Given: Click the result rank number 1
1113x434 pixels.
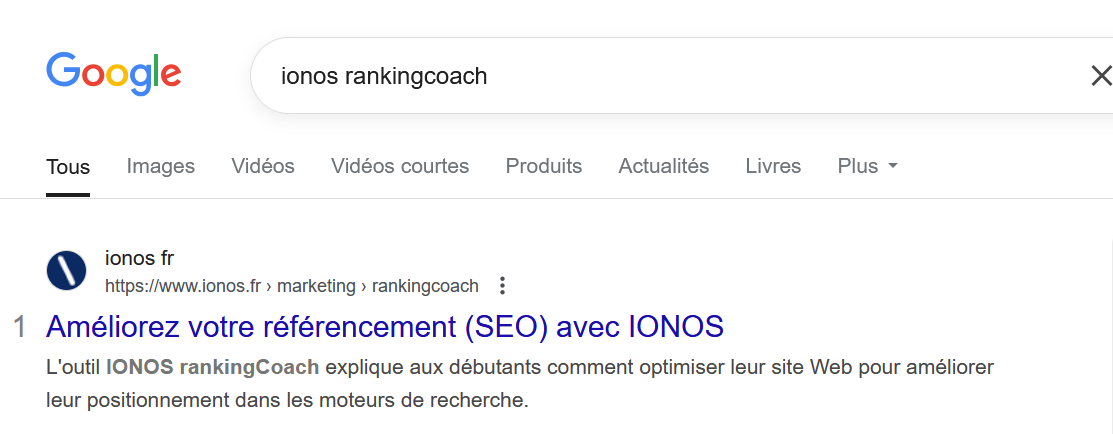Looking at the screenshot, I should (19, 327).
